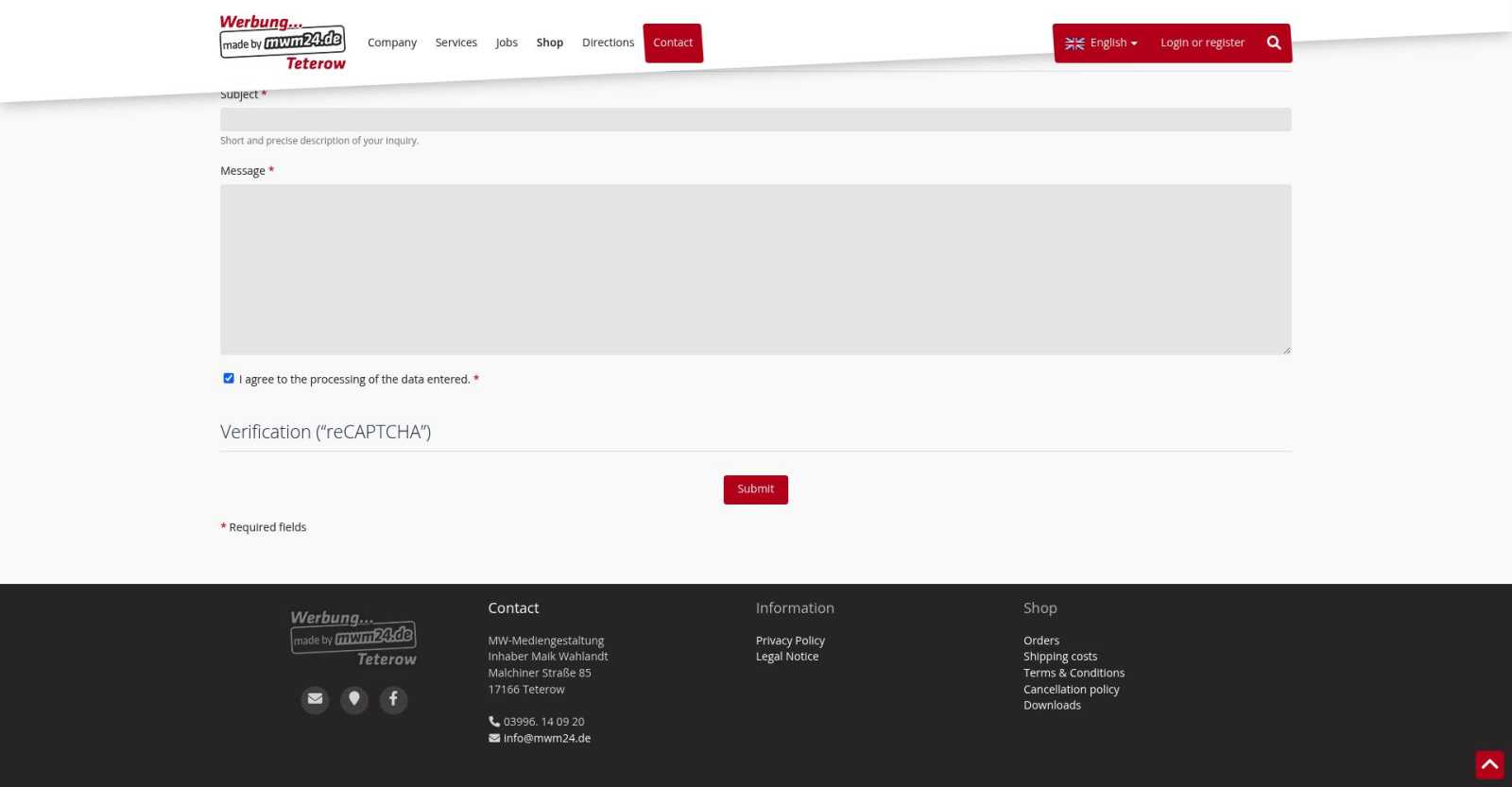Viewport: 1512px width, 787px height.
Task: Click the Werbung mwm24.de header logo
Action: point(283,43)
